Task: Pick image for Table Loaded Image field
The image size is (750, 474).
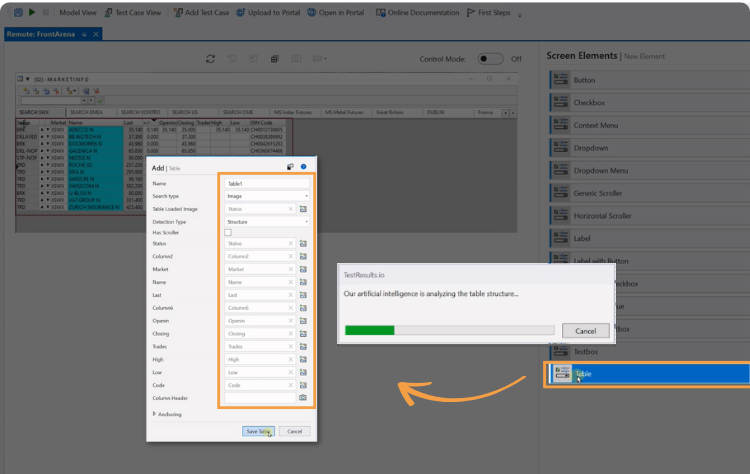Action: coord(303,209)
